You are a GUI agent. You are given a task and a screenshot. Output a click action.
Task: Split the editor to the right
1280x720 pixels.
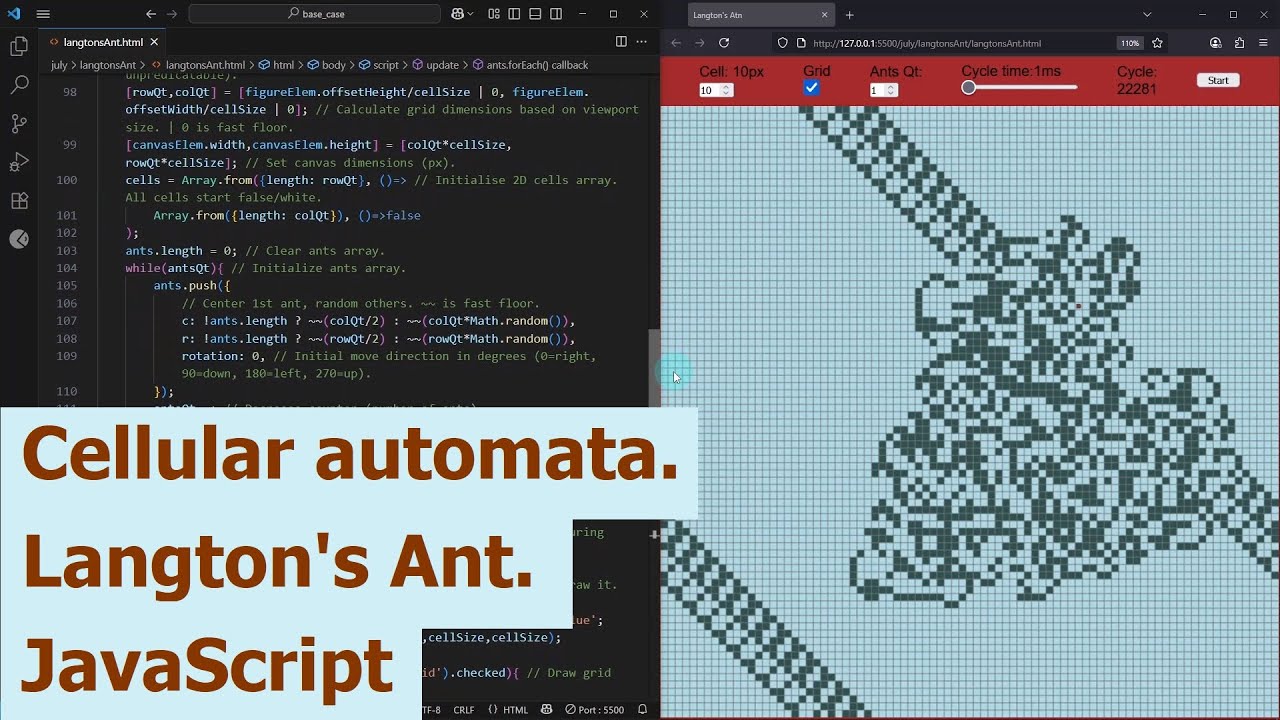coord(621,42)
